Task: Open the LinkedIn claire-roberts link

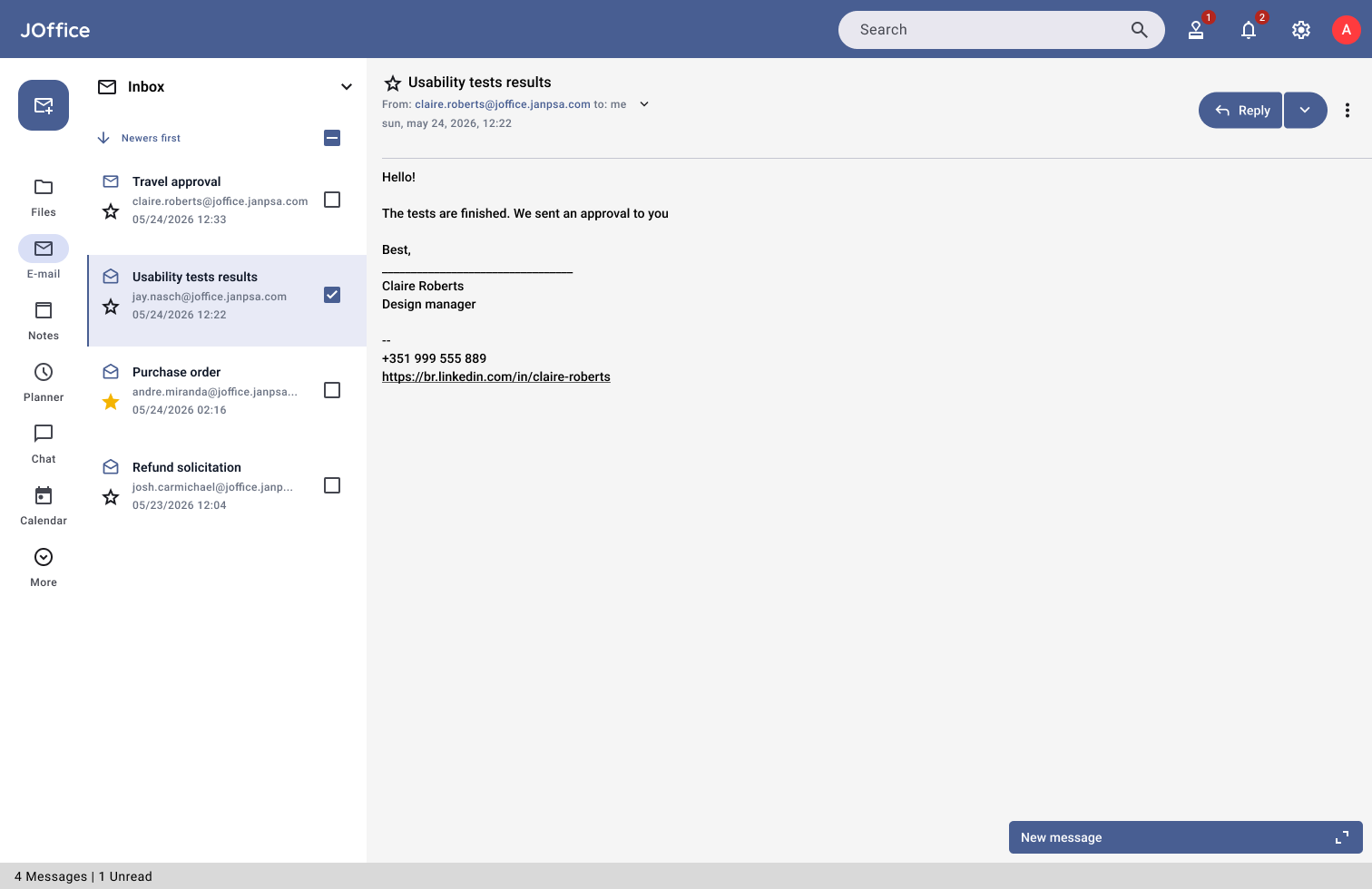Action: 496,376
